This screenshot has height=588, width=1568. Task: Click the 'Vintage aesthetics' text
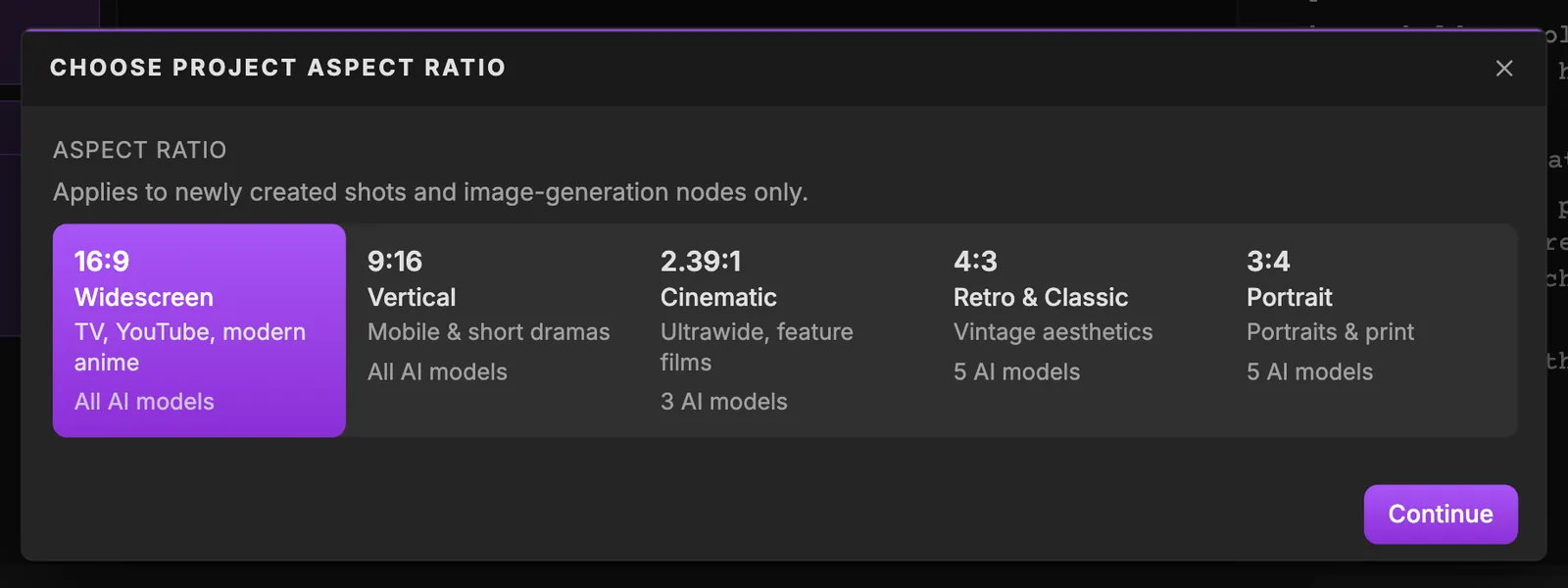[1053, 332]
